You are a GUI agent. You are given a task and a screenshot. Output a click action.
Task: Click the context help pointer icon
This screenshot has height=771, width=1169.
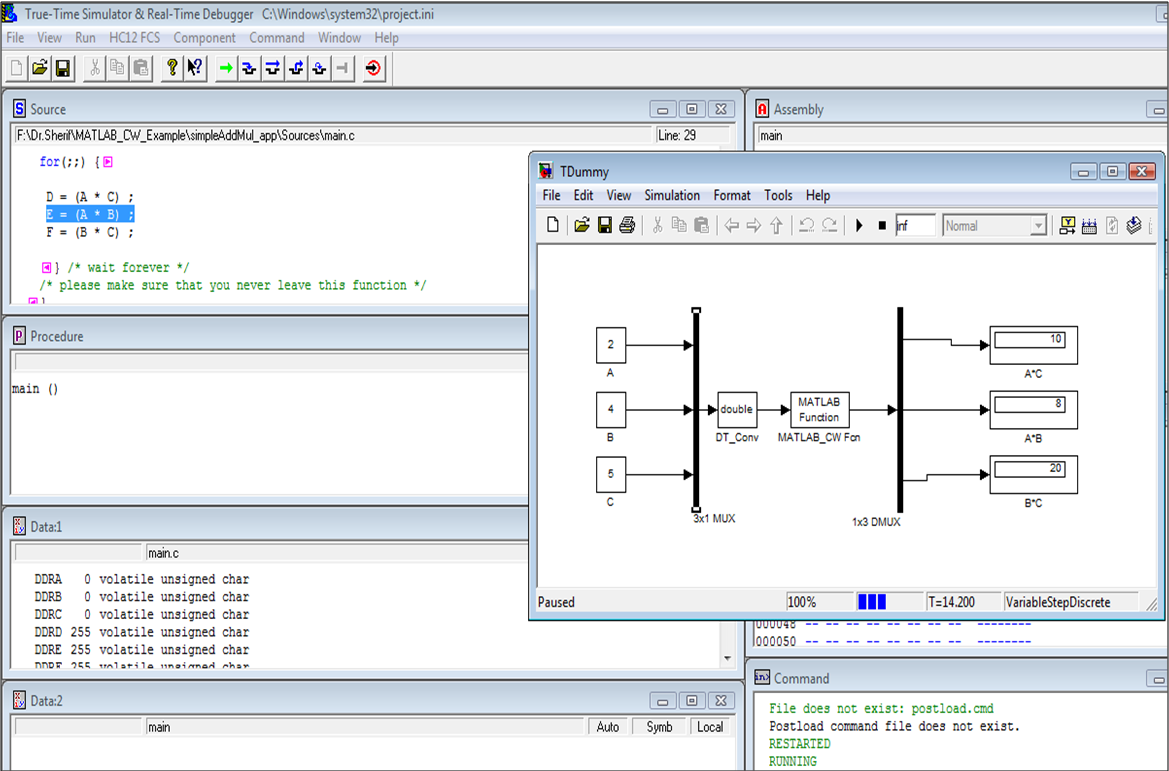195,69
